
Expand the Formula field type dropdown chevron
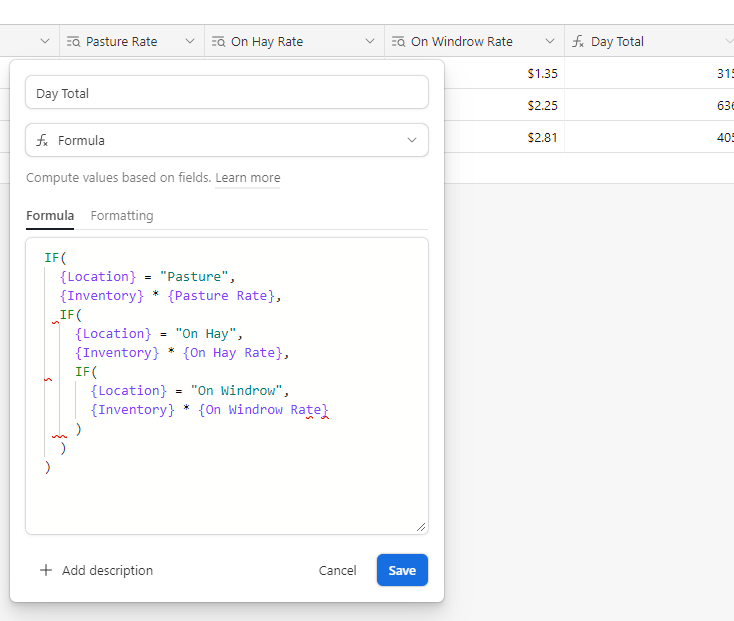[x=412, y=140]
